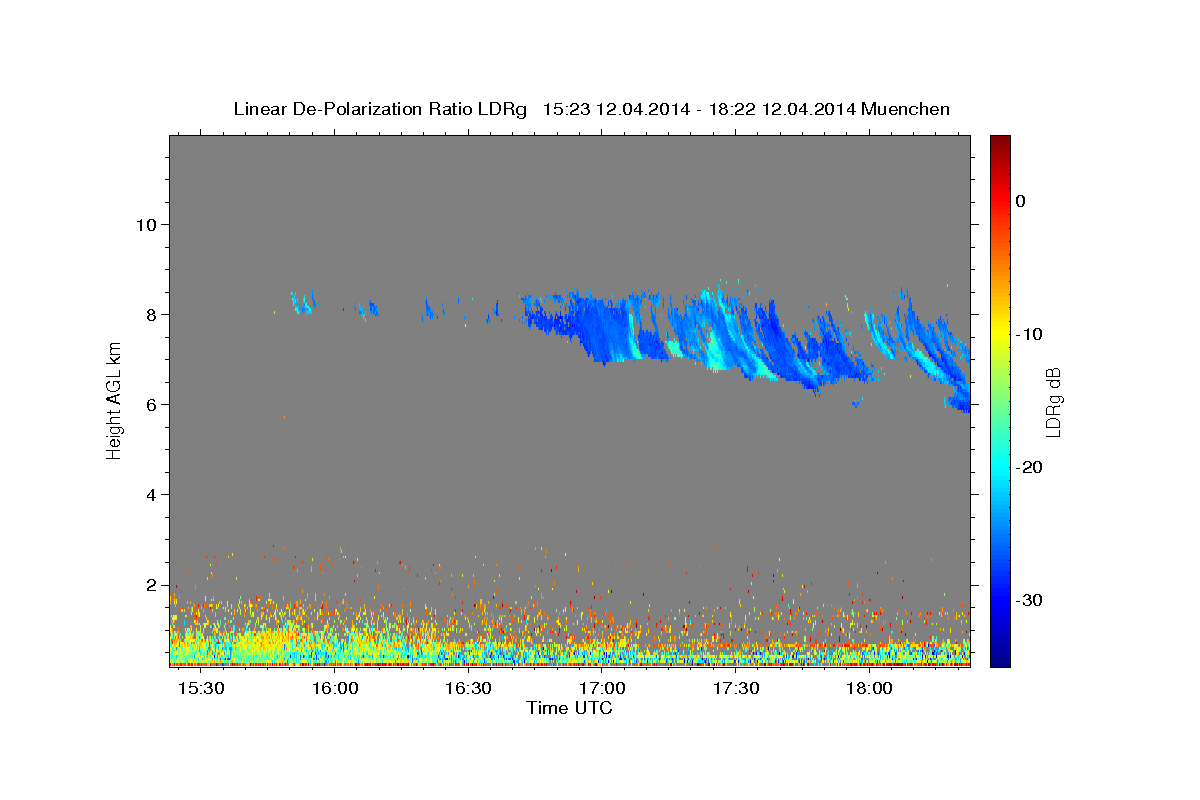Click the 17:00 time tick label
Image resolution: width=1200 pixels, height=800 pixels.
click(603, 689)
